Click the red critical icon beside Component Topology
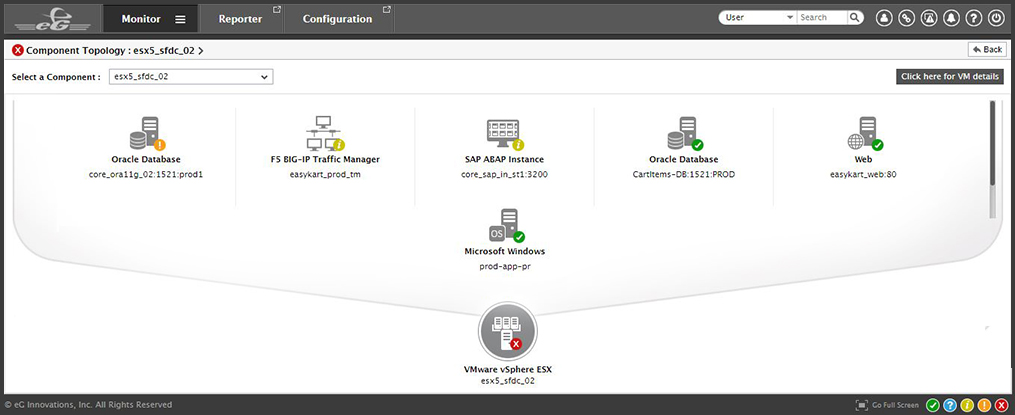 (x=17, y=50)
